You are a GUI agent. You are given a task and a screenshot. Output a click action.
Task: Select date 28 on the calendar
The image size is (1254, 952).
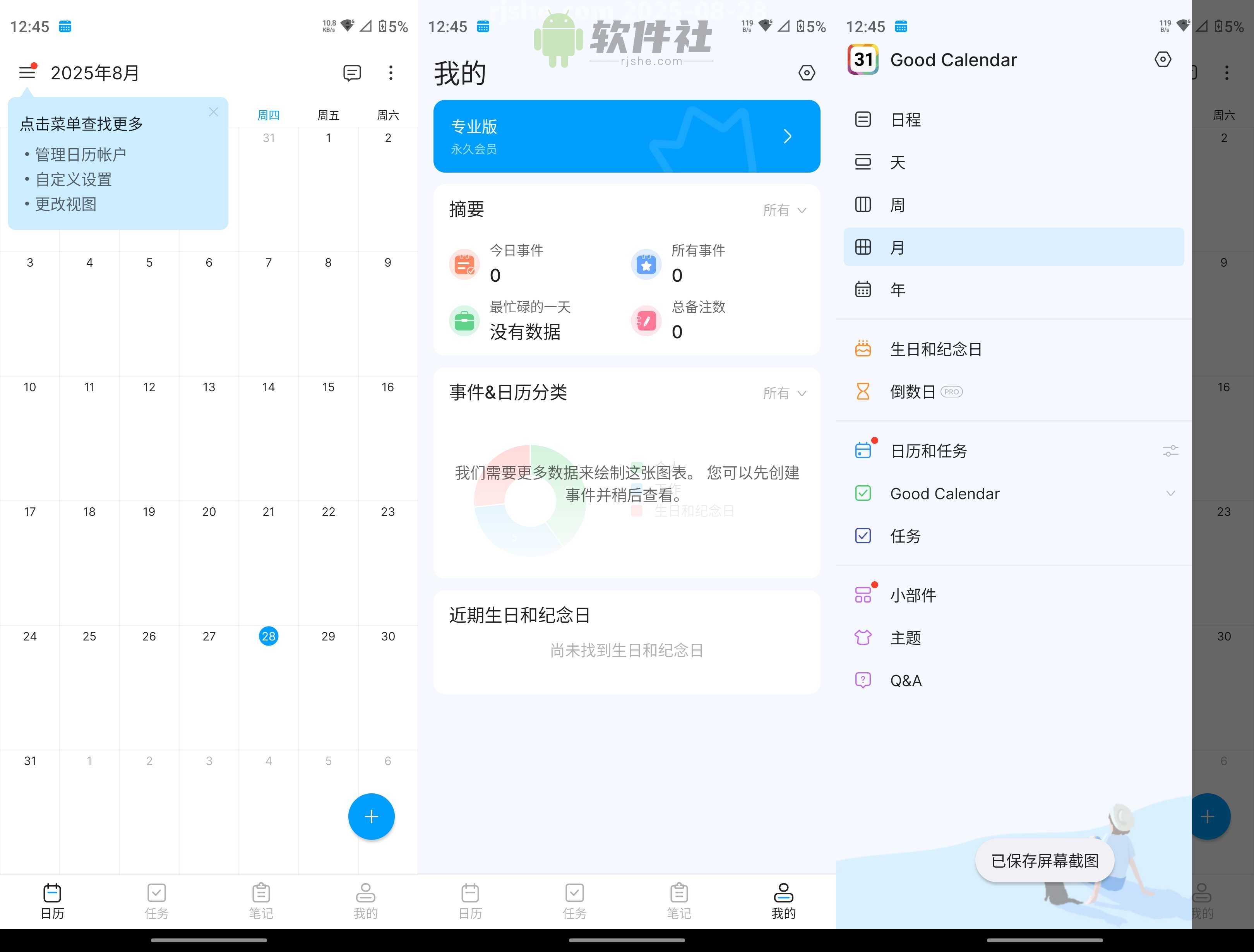[268, 636]
